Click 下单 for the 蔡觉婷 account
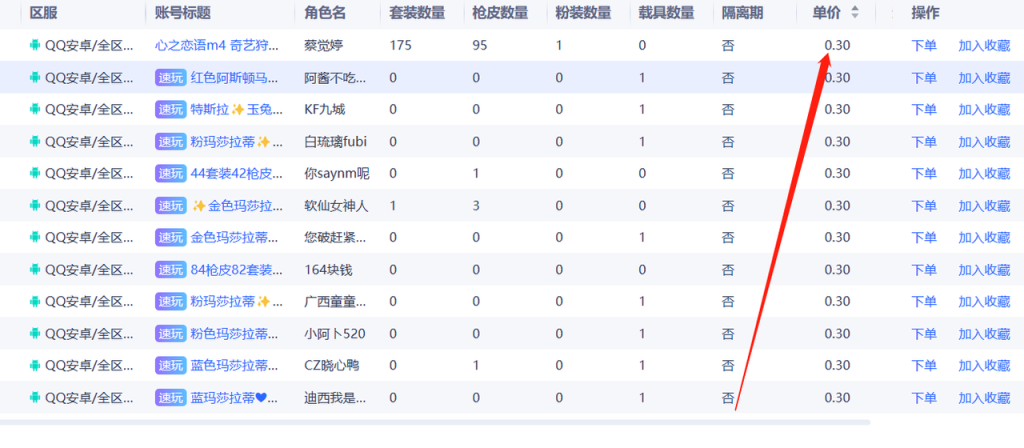This screenshot has width=1024, height=448. click(x=924, y=46)
